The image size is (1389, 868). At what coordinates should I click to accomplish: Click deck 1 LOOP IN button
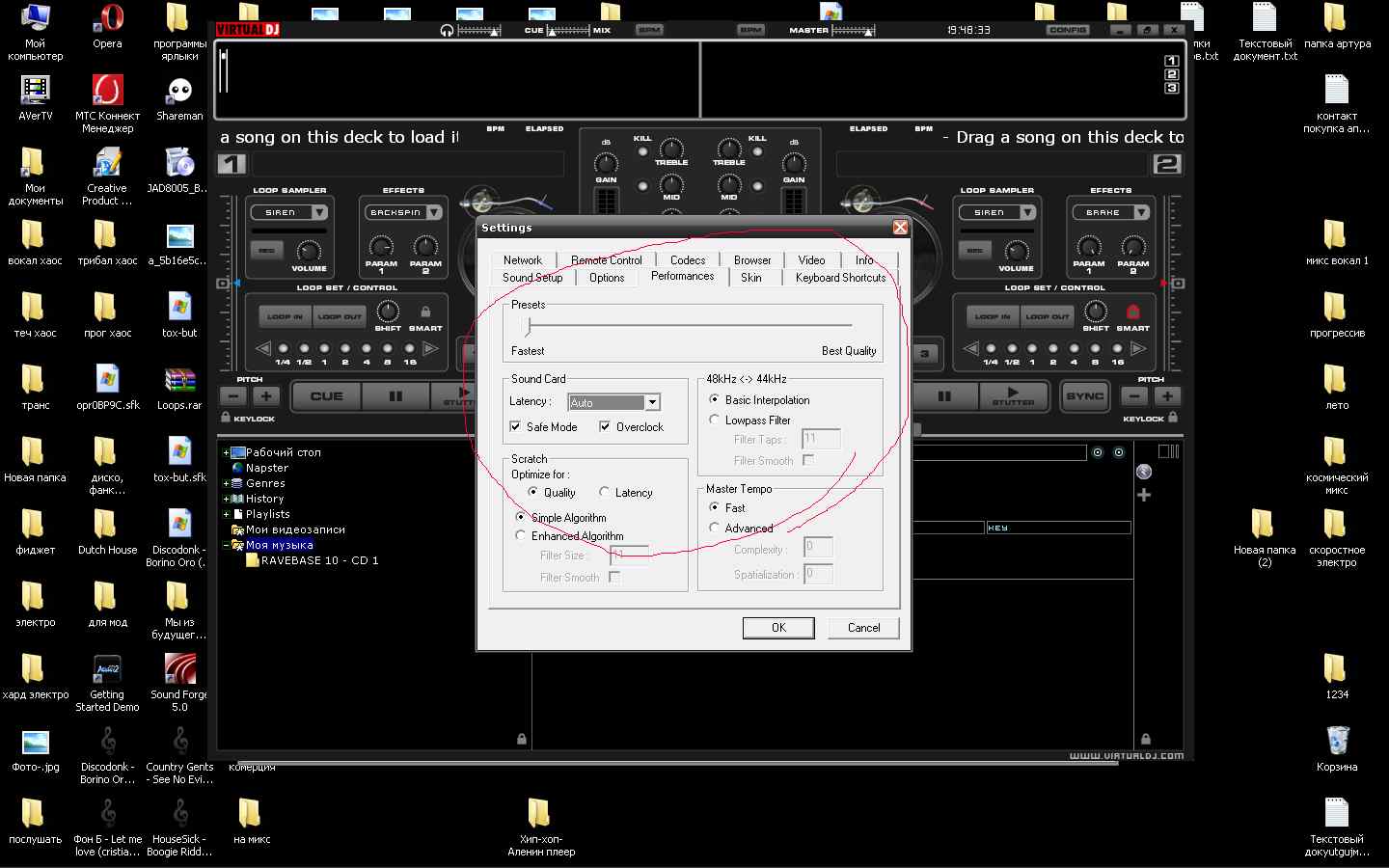click(285, 316)
